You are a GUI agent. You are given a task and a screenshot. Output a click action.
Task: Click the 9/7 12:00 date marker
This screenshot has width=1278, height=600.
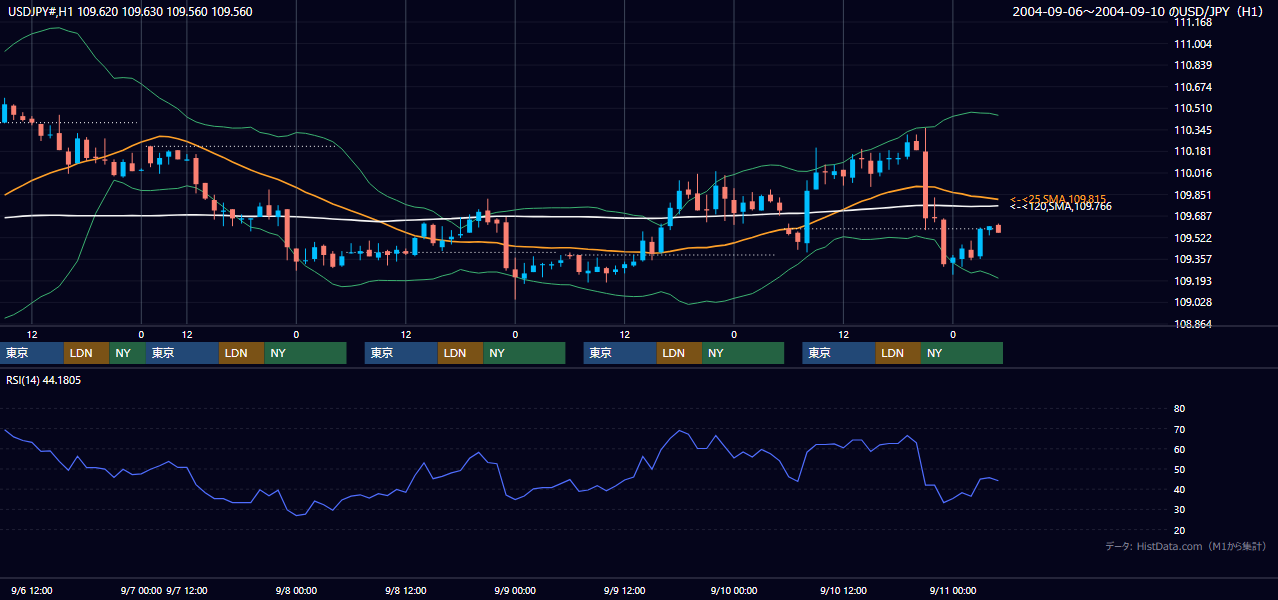(187, 591)
